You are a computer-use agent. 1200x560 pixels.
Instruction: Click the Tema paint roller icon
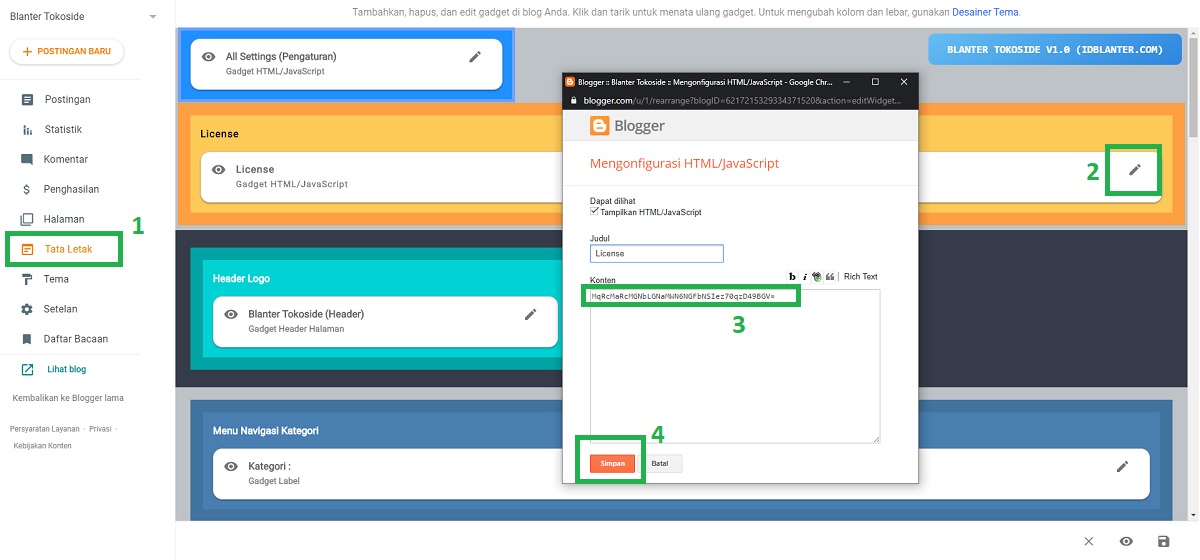coord(27,279)
